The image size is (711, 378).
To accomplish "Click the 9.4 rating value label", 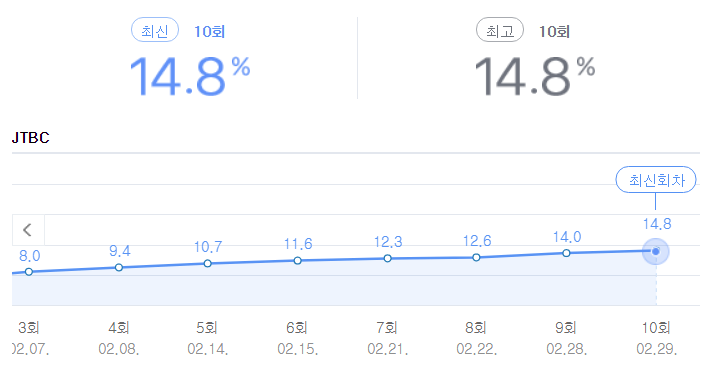I will pyautogui.click(x=120, y=251).
